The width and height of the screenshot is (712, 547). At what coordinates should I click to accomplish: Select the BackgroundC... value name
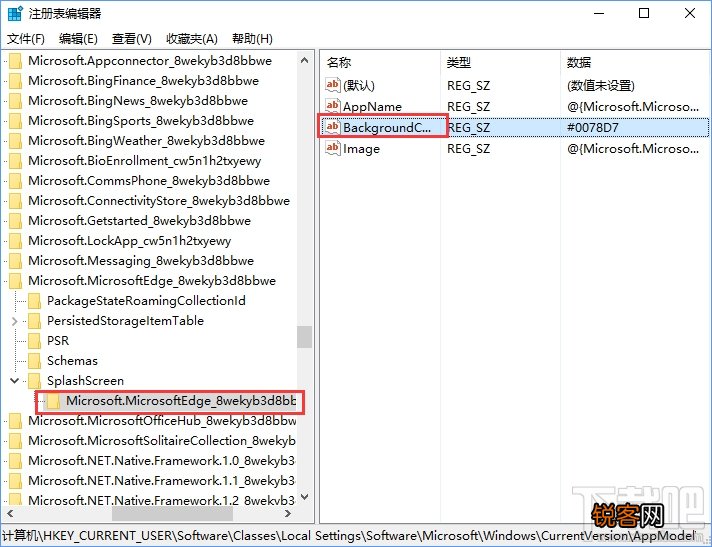(387, 128)
